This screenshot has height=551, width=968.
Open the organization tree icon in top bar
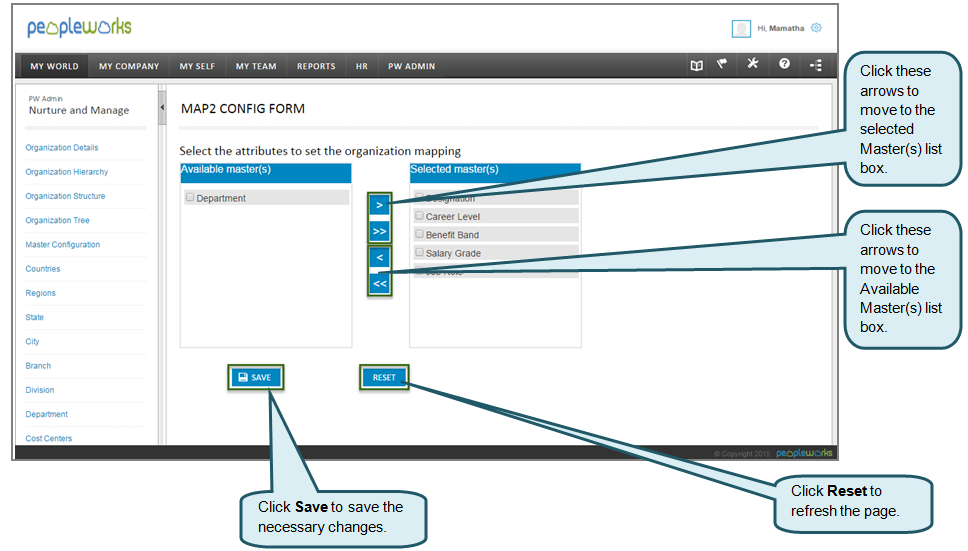click(816, 66)
